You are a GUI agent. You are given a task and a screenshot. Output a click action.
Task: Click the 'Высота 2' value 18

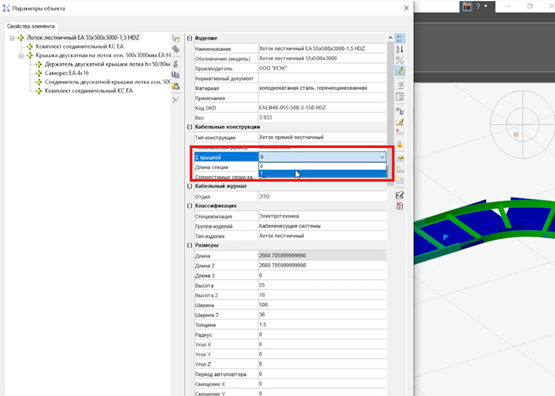(x=322, y=295)
